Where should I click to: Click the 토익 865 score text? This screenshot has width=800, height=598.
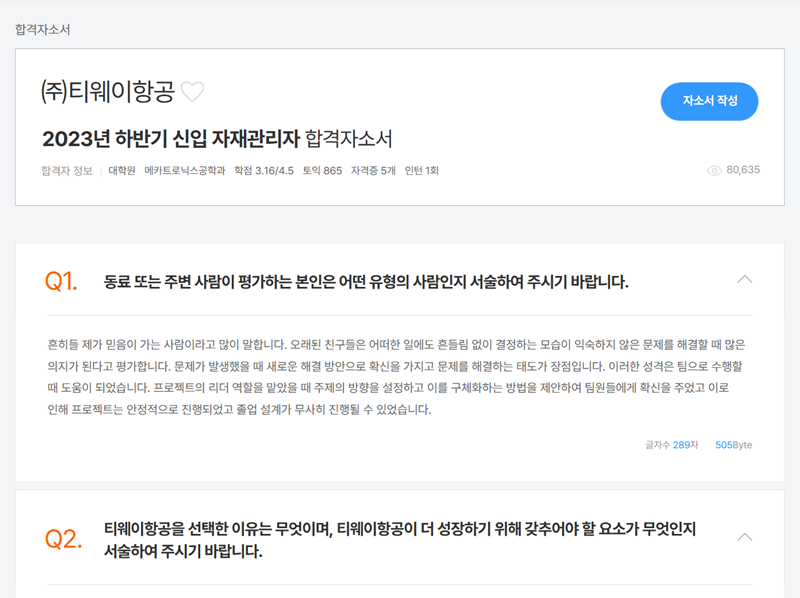[x=322, y=171]
